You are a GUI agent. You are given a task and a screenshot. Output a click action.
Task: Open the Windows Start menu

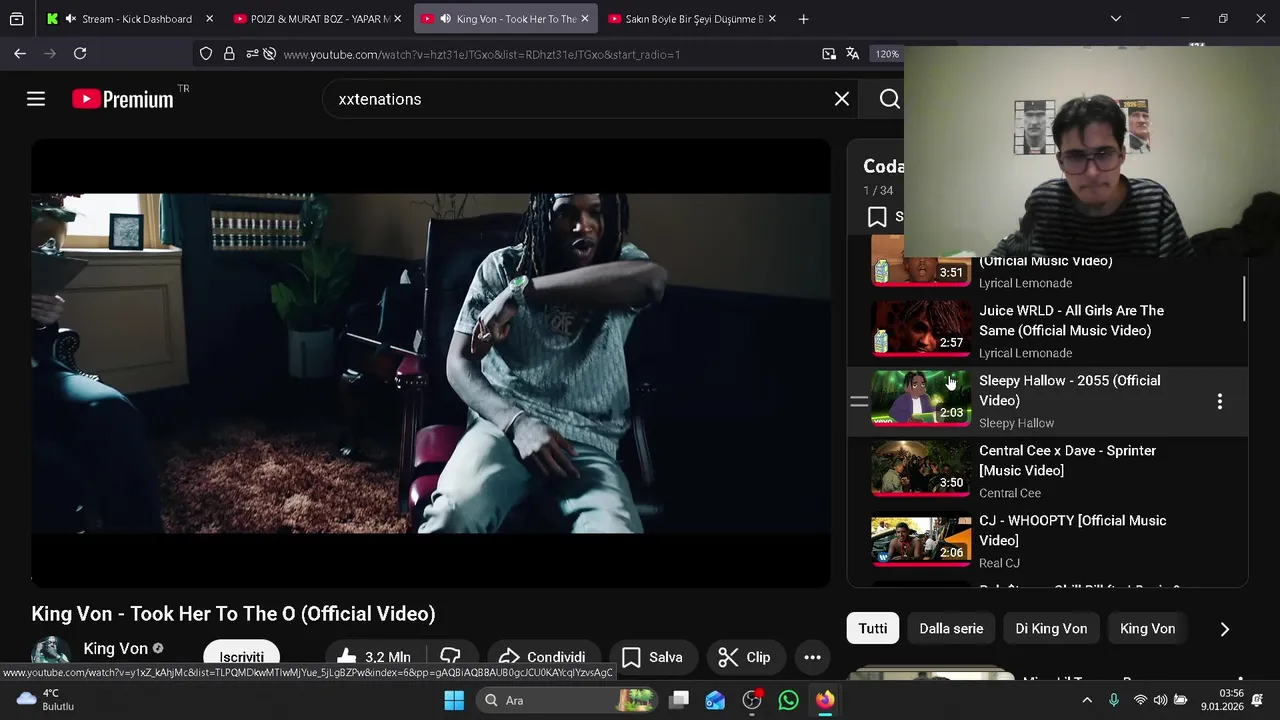coord(454,700)
